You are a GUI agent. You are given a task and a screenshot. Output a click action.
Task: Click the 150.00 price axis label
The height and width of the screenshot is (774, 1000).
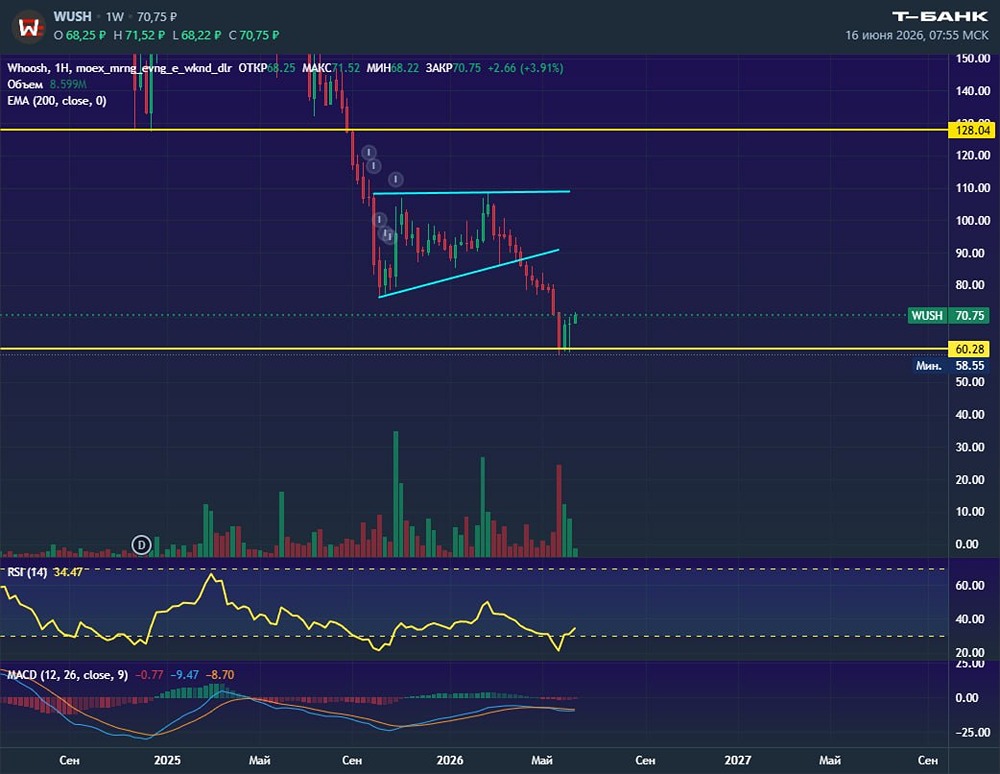[973, 59]
